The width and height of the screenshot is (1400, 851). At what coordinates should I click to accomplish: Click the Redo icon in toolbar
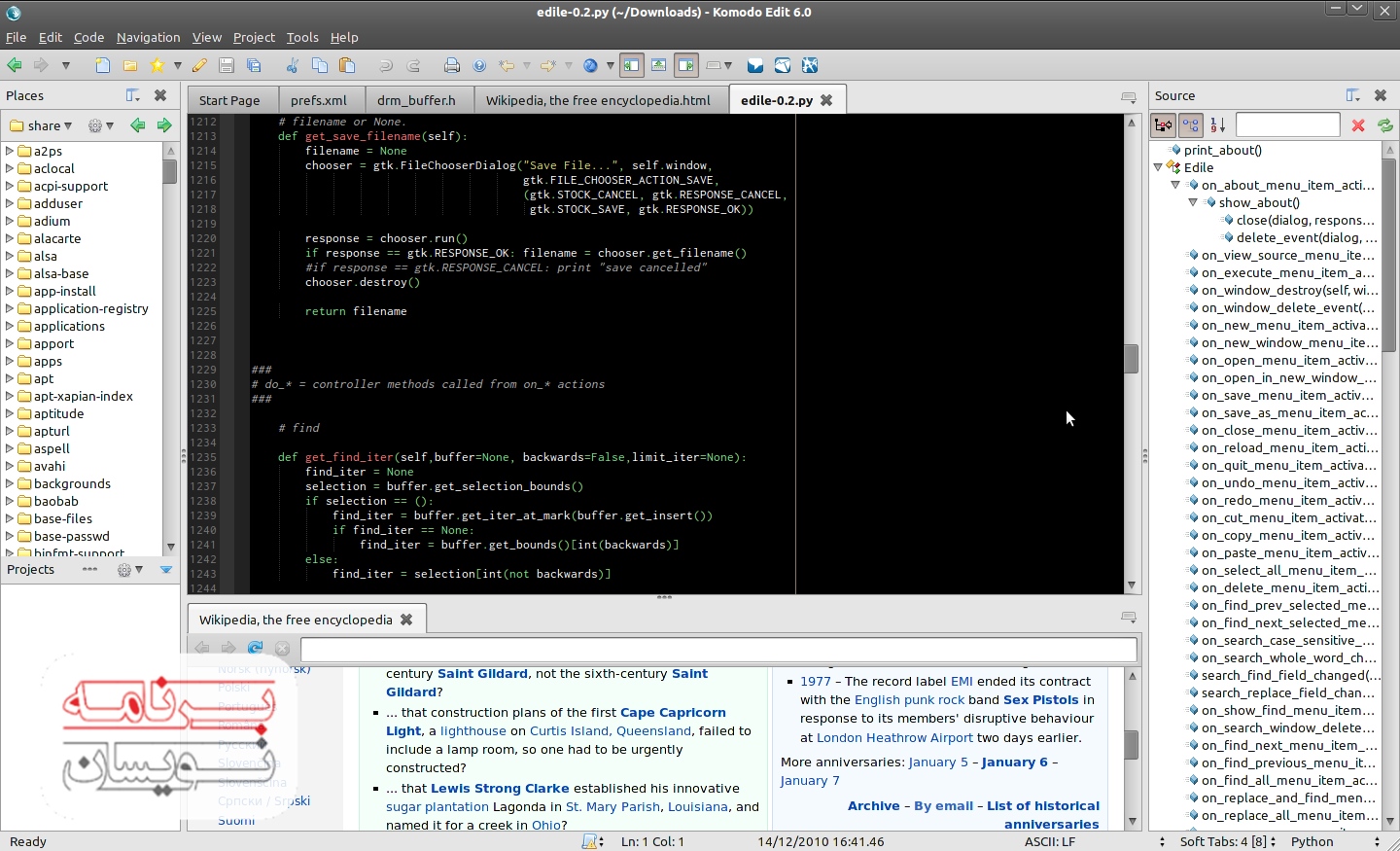tap(413, 65)
